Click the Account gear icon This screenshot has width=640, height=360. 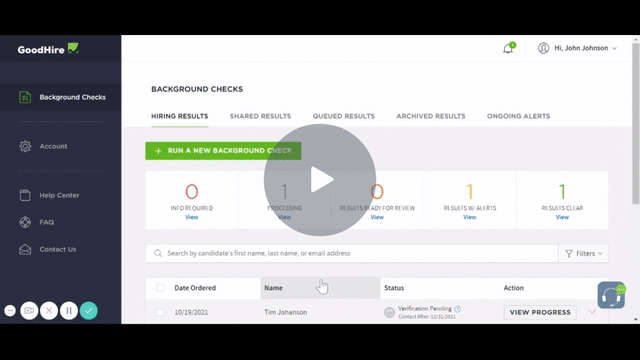pos(25,146)
